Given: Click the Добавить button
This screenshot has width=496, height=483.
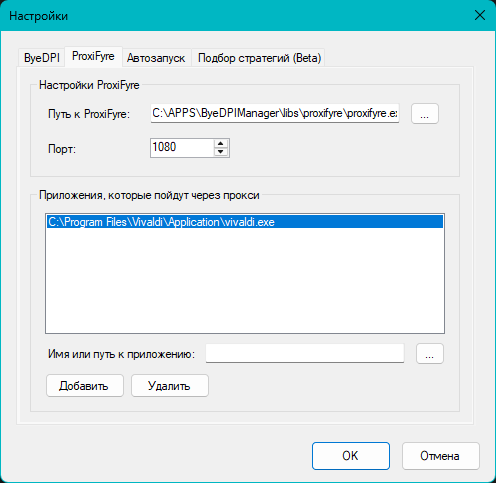Looking at the screenshot, I should [85, 386].
